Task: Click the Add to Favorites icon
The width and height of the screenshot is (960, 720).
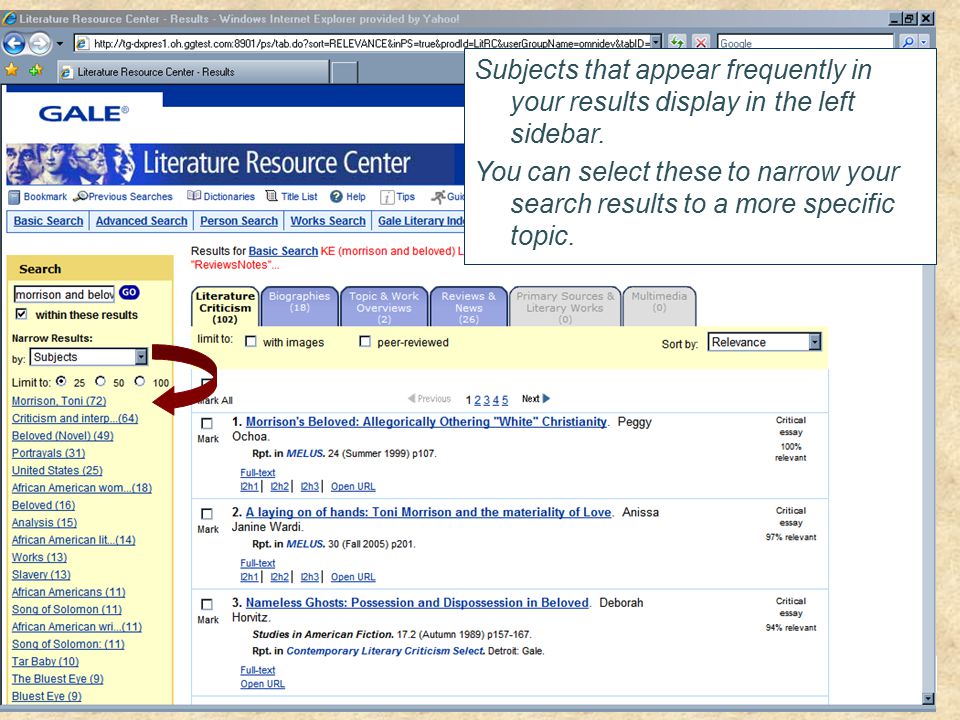Action: pos(36,70)
